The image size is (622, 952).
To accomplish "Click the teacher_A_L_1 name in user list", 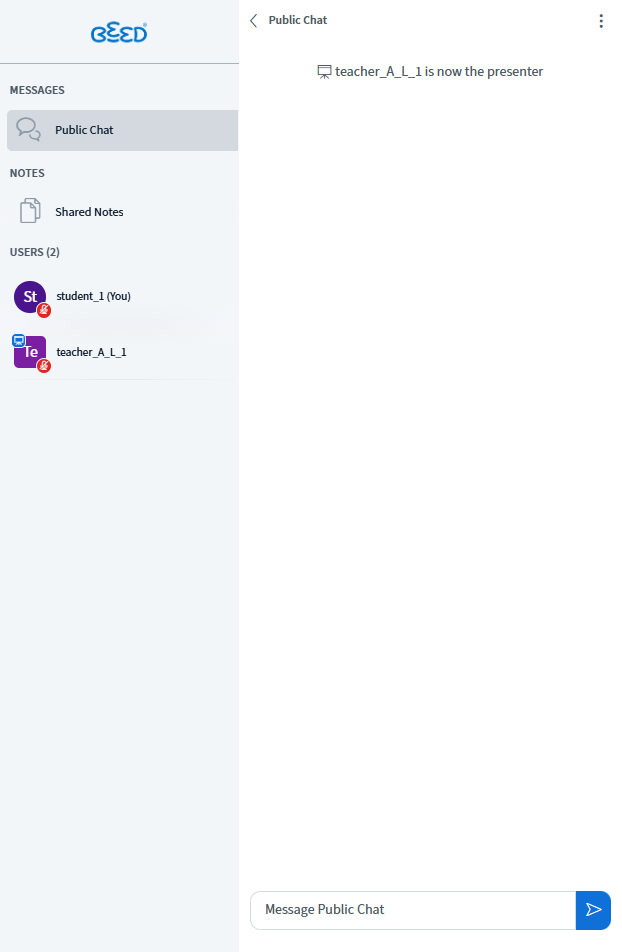I will click(x=91, y=352).
